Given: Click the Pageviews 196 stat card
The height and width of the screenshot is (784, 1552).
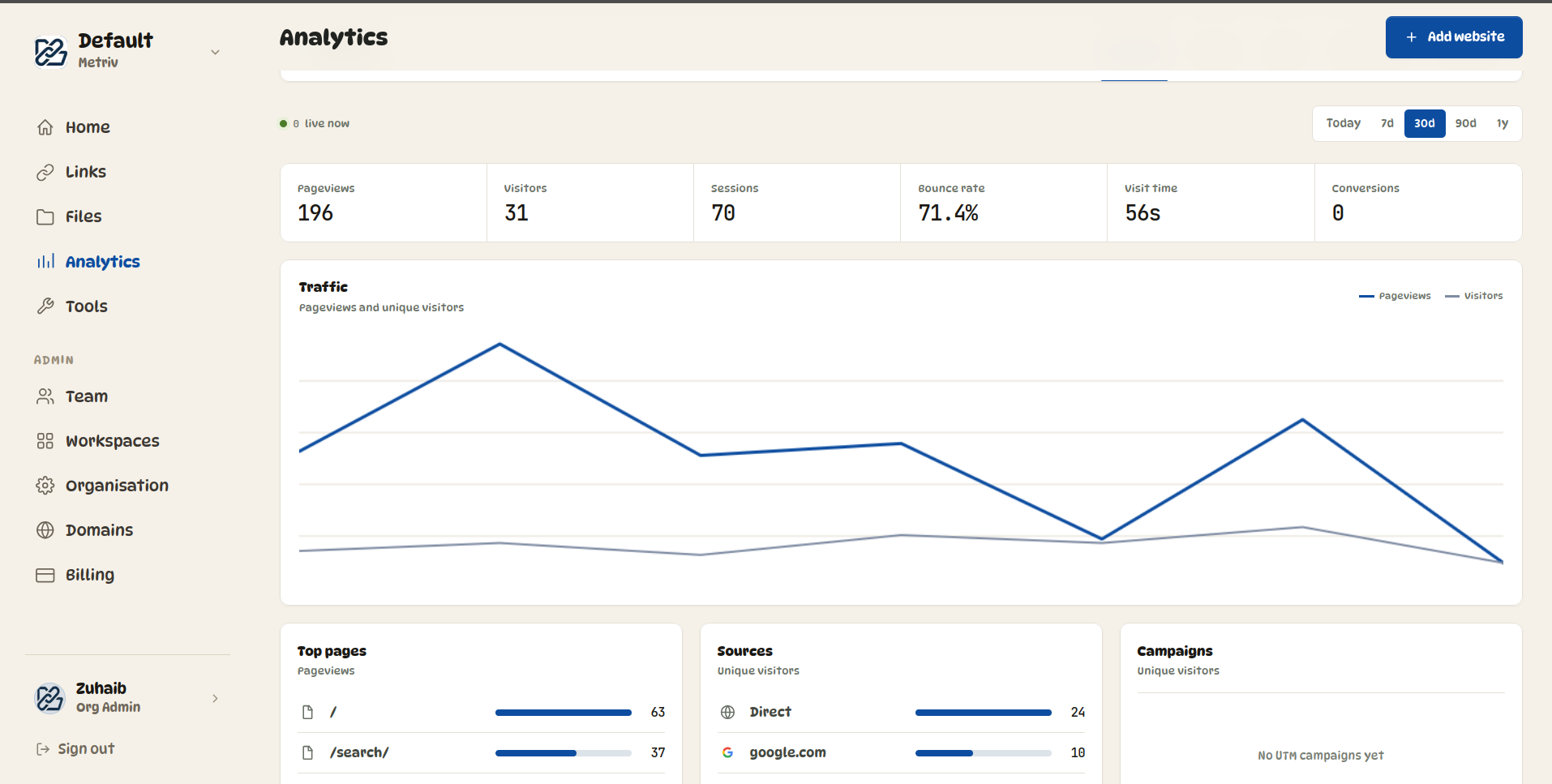Looking at the screenshot, I should pyautogui.click(x=384, y=203).
